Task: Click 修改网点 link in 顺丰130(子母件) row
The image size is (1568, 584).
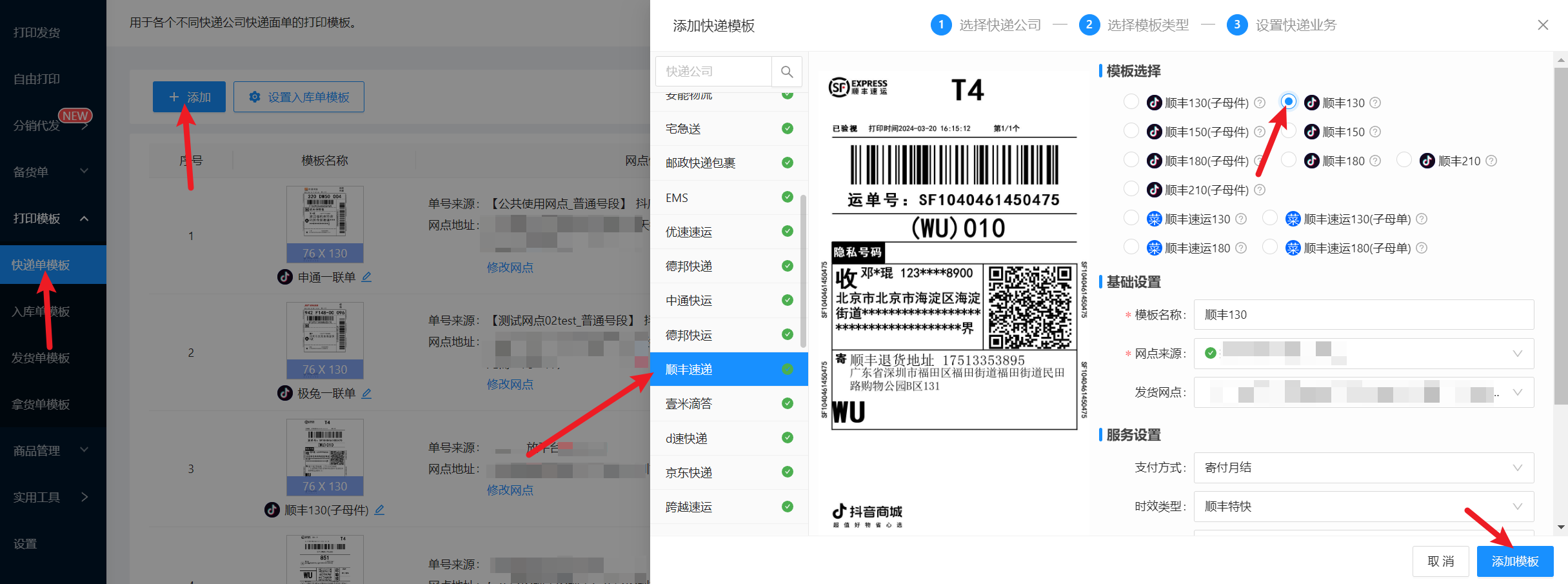Action: (510, 490)
